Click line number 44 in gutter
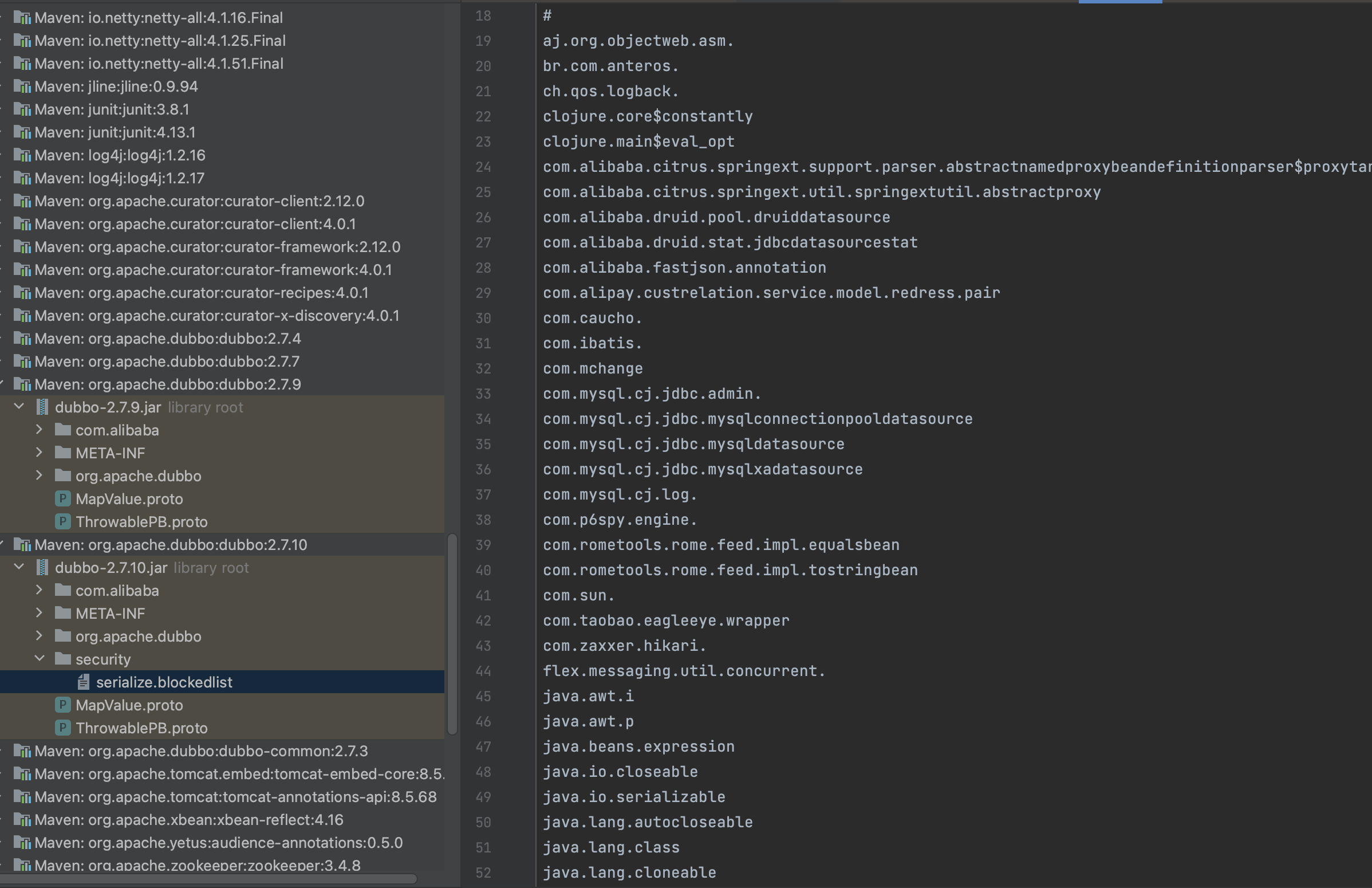This screenshot has height=888, width=1372. click(x=483, y=671)
